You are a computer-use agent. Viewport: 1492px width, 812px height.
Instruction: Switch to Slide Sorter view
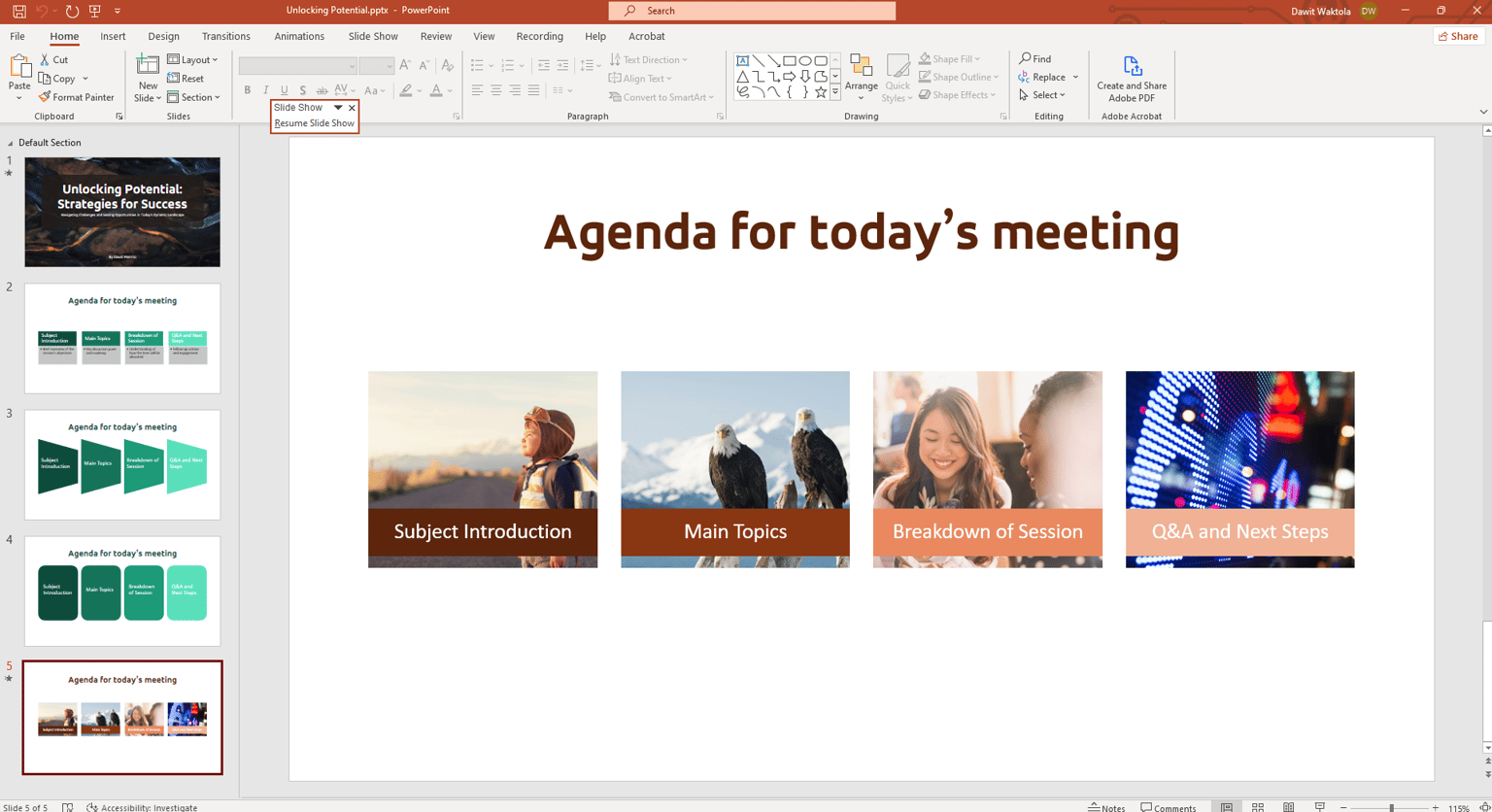1258,807
